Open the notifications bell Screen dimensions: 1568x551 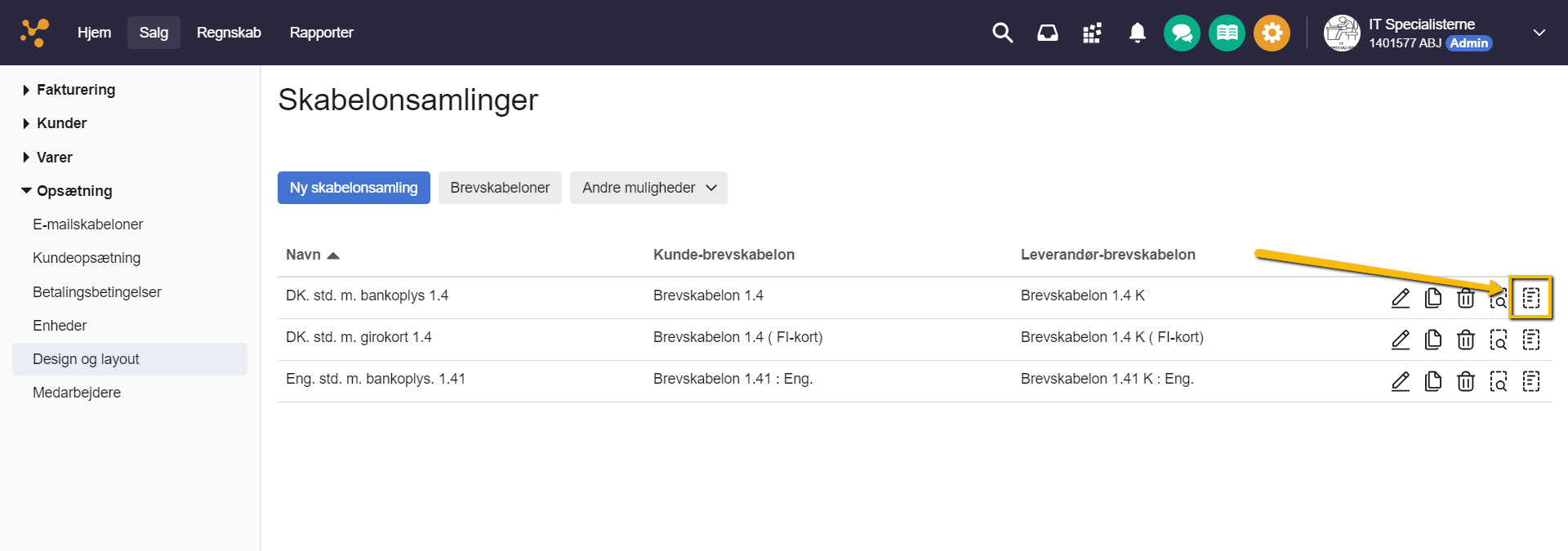[x=1137, y=33]
